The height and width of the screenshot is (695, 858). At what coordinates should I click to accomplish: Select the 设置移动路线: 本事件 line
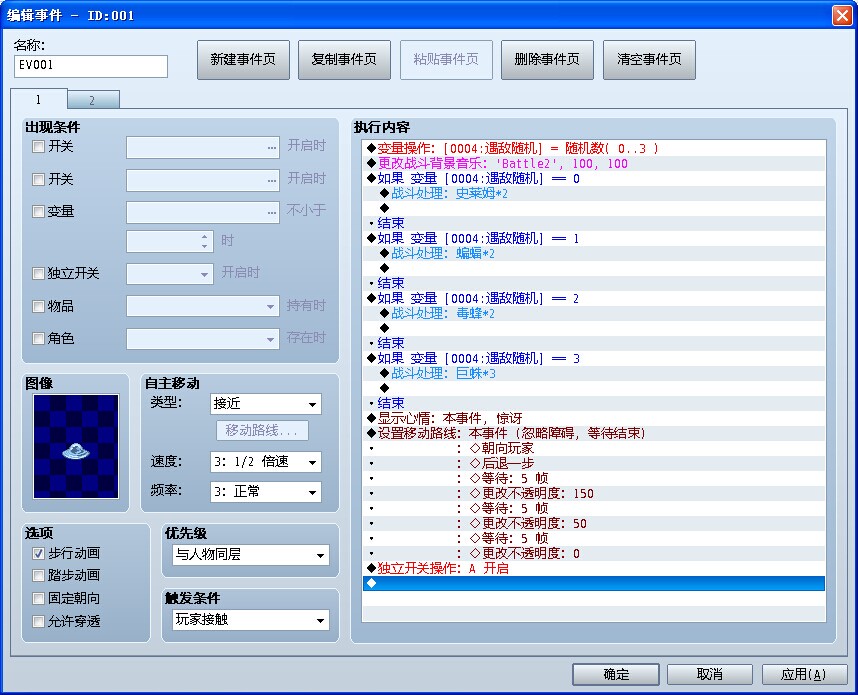click(594, 433)
